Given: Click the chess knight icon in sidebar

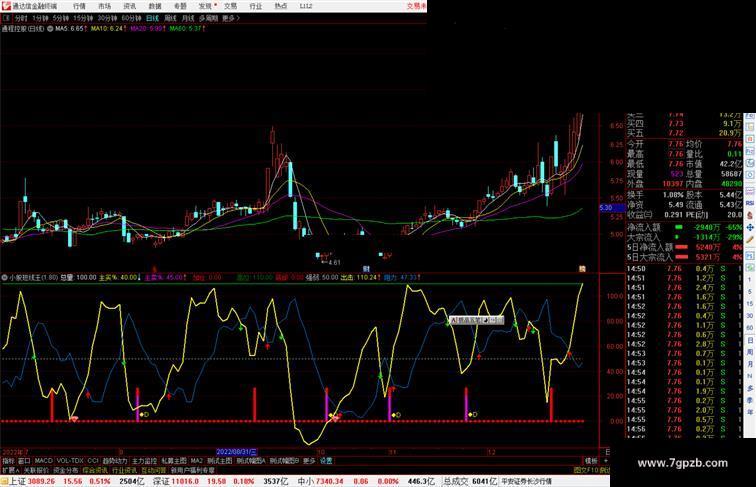Looking at the screenshot, I should pyautogui.click(x=750, y=216).
